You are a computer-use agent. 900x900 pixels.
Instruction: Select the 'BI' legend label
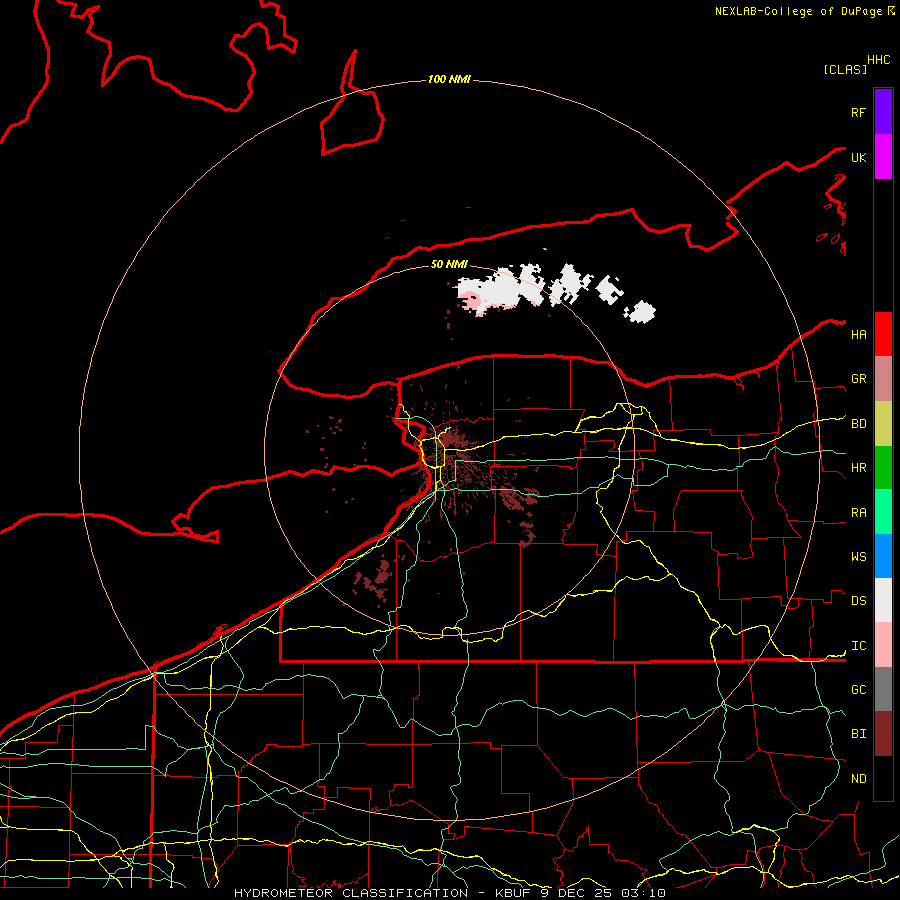pos(859,734)
